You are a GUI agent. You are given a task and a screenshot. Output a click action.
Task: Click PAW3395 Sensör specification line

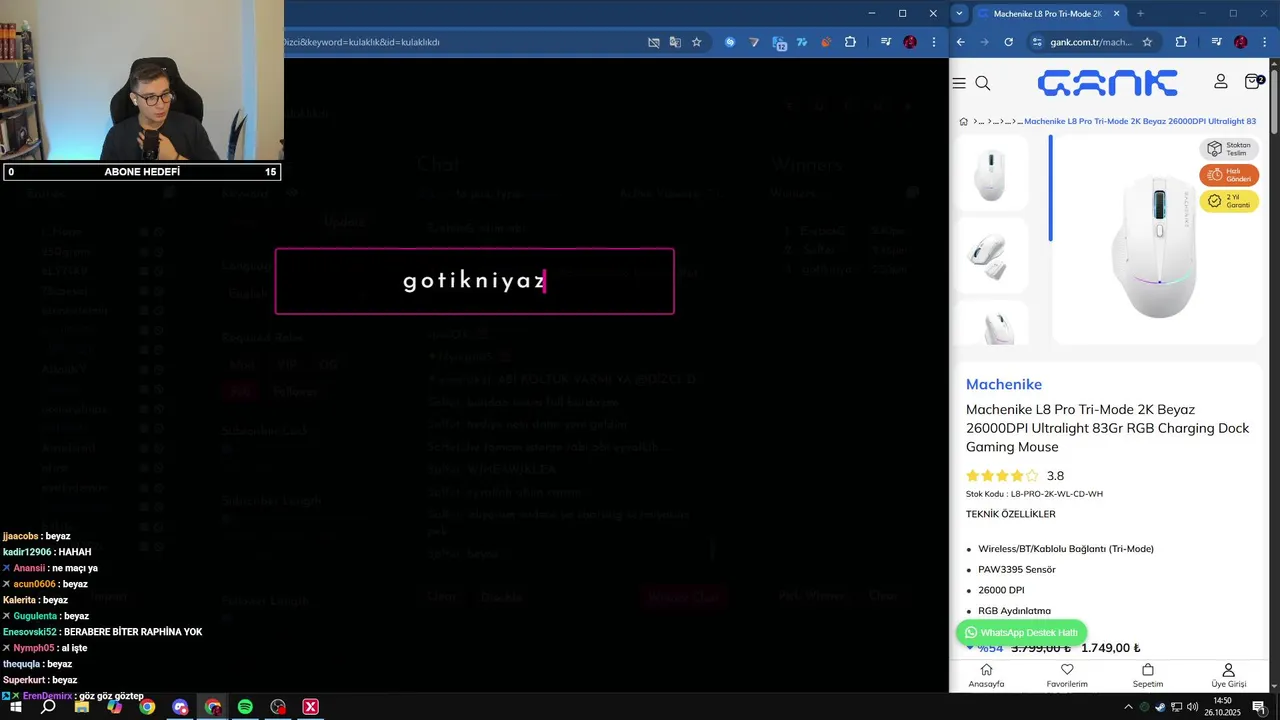click(x=1017, y=569)
